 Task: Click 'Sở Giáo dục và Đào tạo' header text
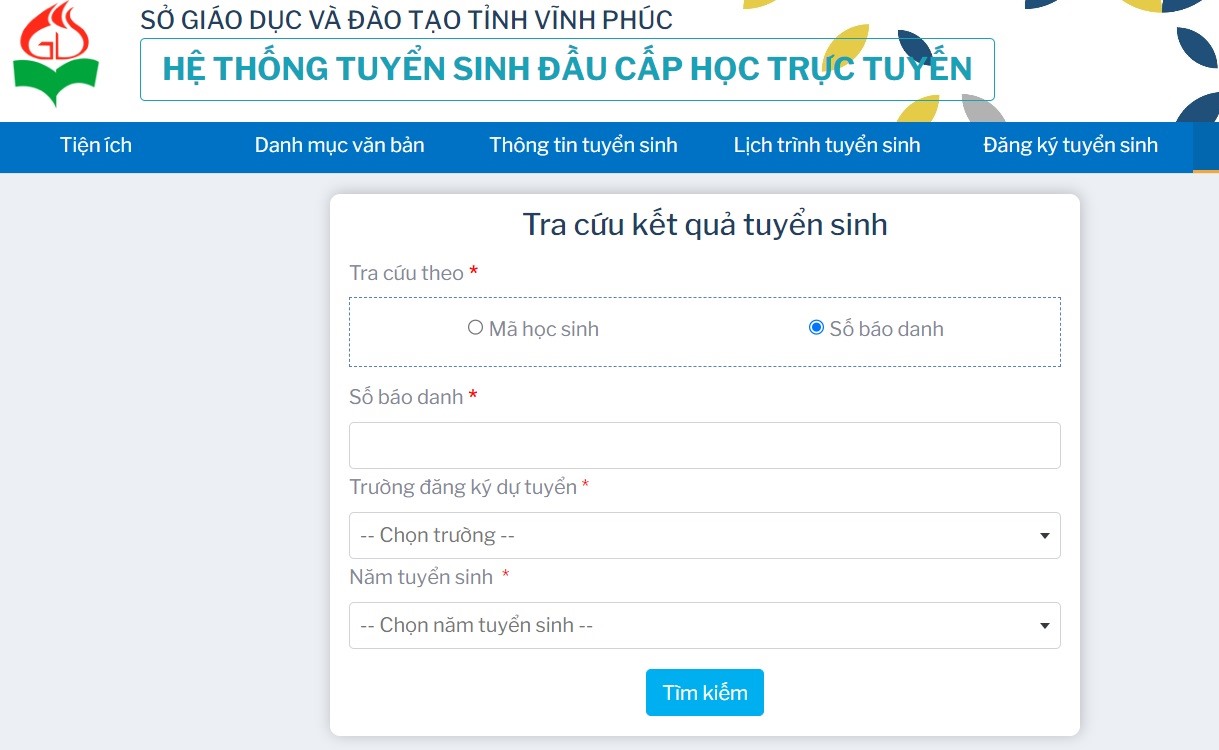[x=406, y=19]
